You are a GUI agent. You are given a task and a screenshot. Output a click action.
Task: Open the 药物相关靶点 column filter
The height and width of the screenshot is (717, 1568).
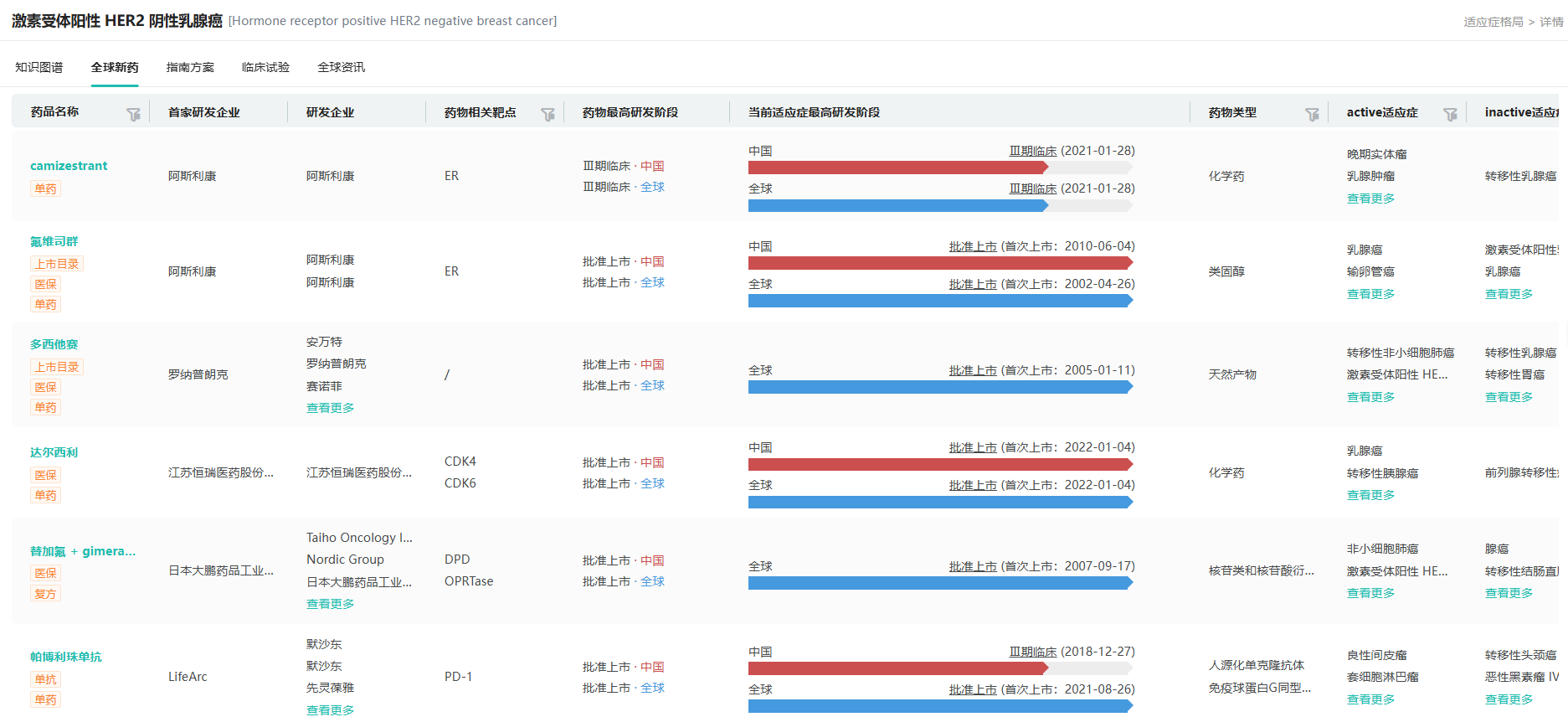(x=548, y=114)
